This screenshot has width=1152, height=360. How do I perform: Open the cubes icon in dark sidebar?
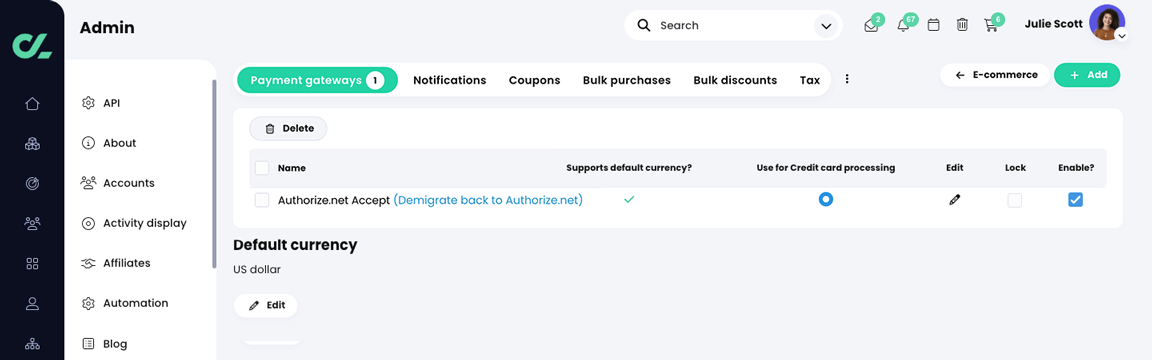tap(32, 144)
